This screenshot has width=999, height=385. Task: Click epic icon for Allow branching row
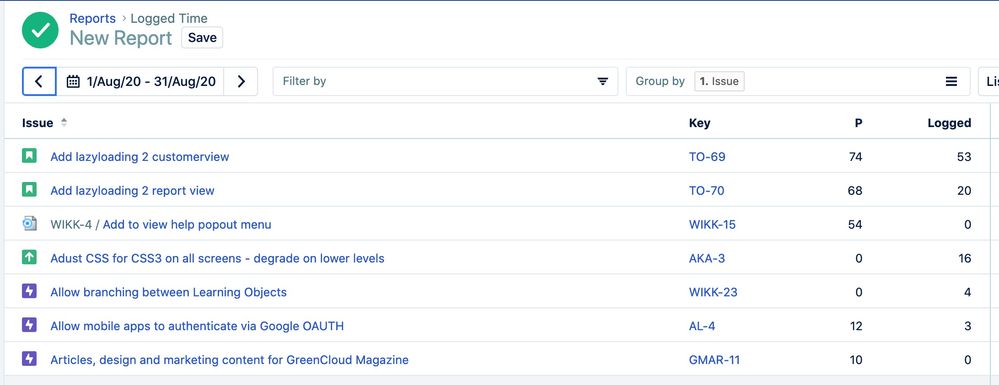pyautogui.click(x=29, y=291)
